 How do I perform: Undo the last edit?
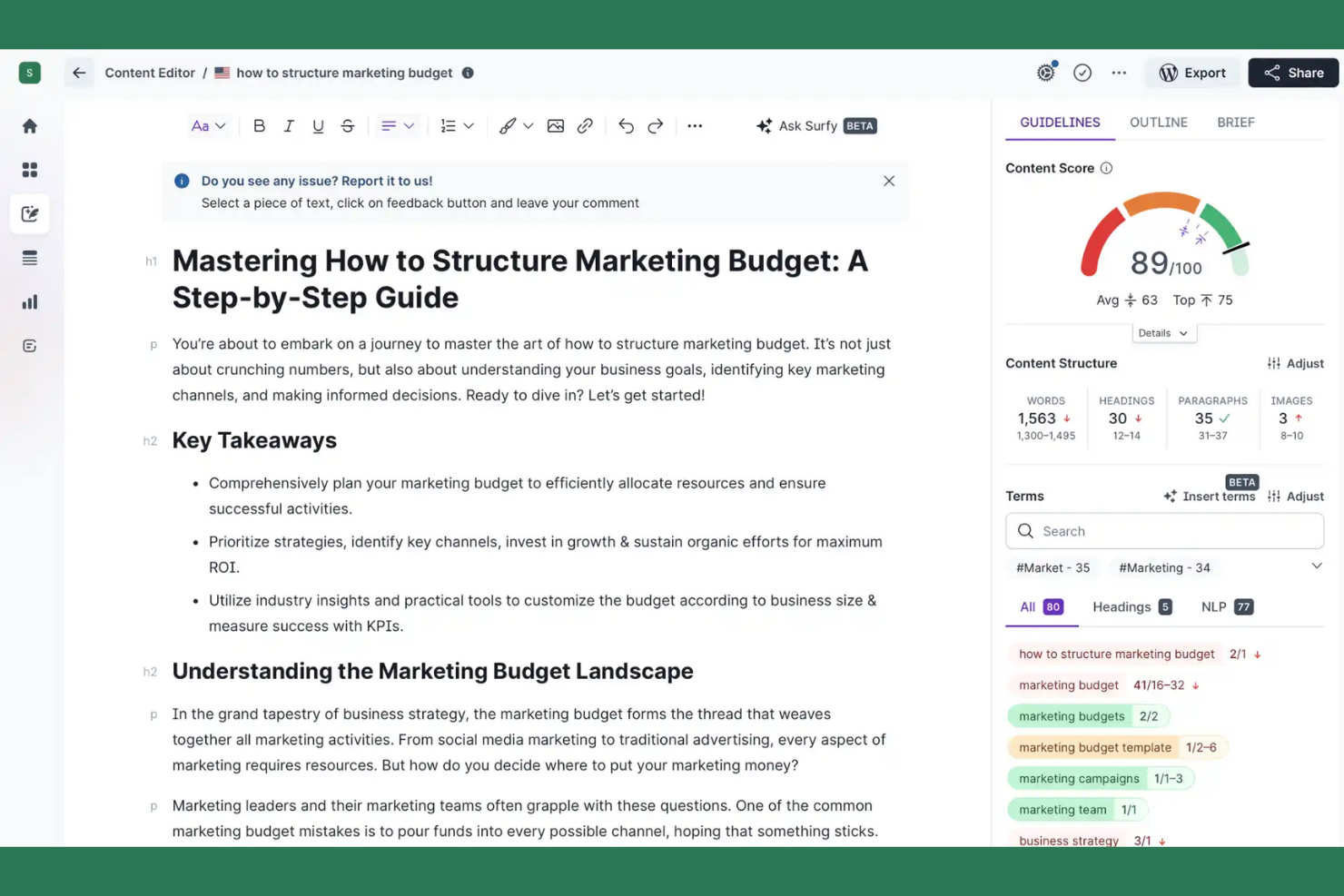click(626, 126)
